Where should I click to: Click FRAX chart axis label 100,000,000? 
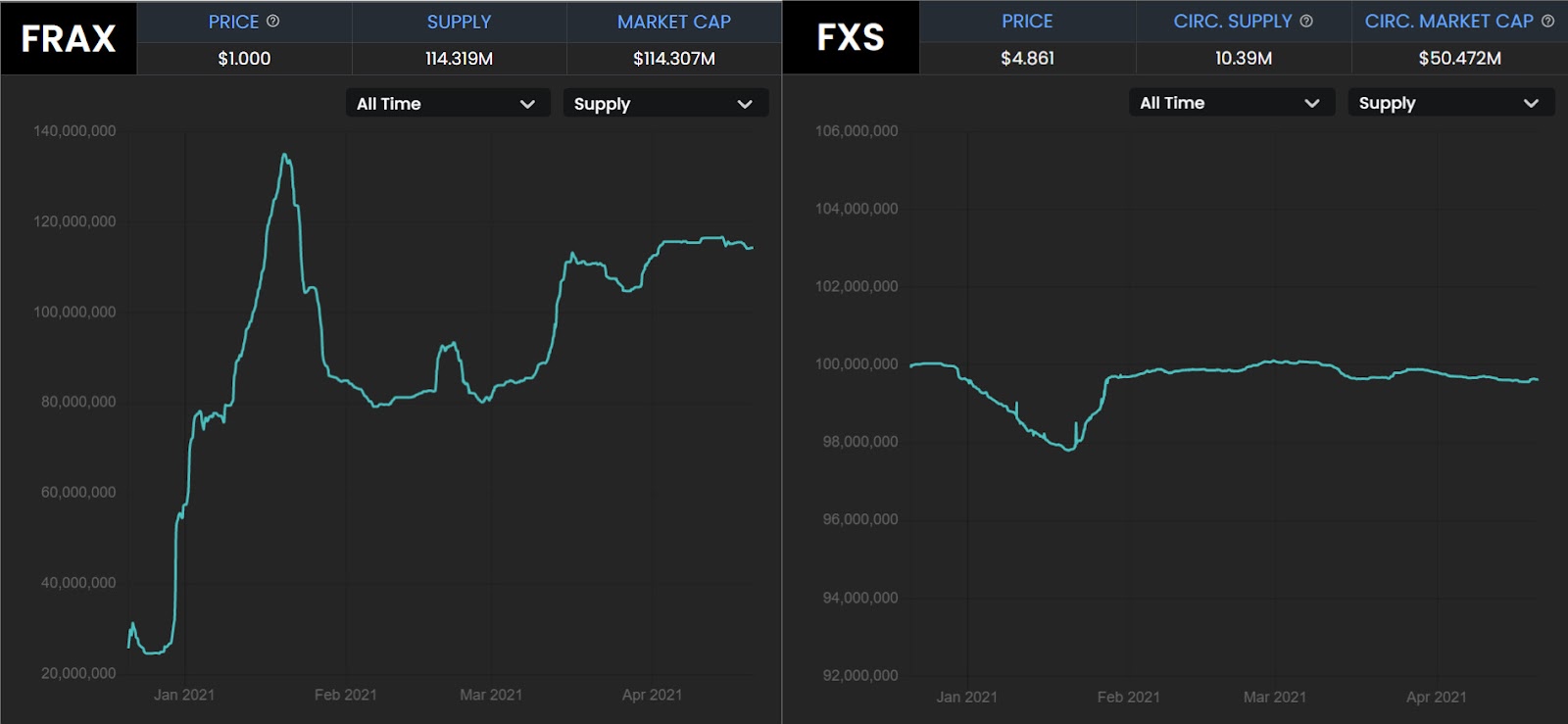coord(74,312)
